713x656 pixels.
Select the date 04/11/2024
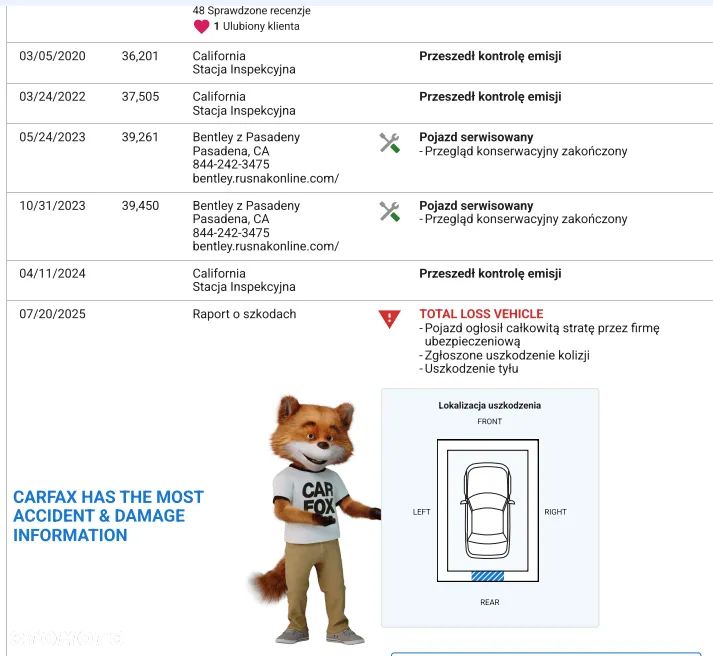(x=52, y=273)
